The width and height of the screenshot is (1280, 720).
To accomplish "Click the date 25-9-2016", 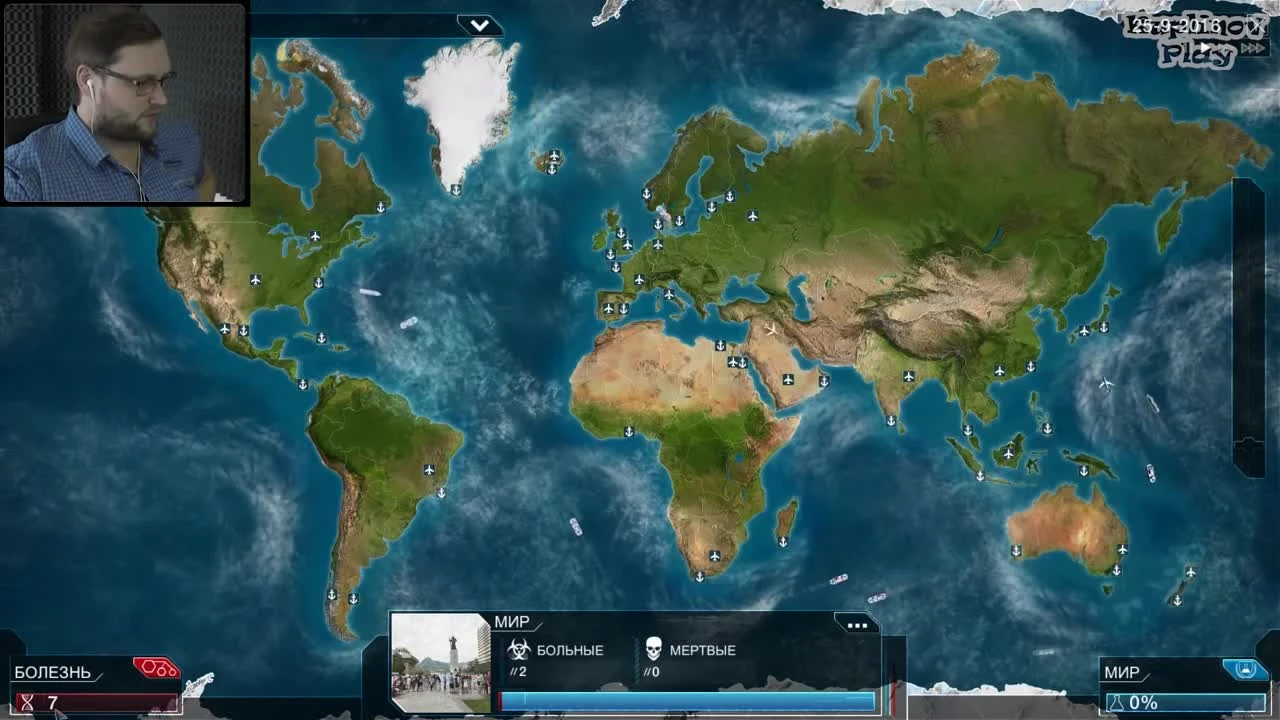I will (1177, 27).
